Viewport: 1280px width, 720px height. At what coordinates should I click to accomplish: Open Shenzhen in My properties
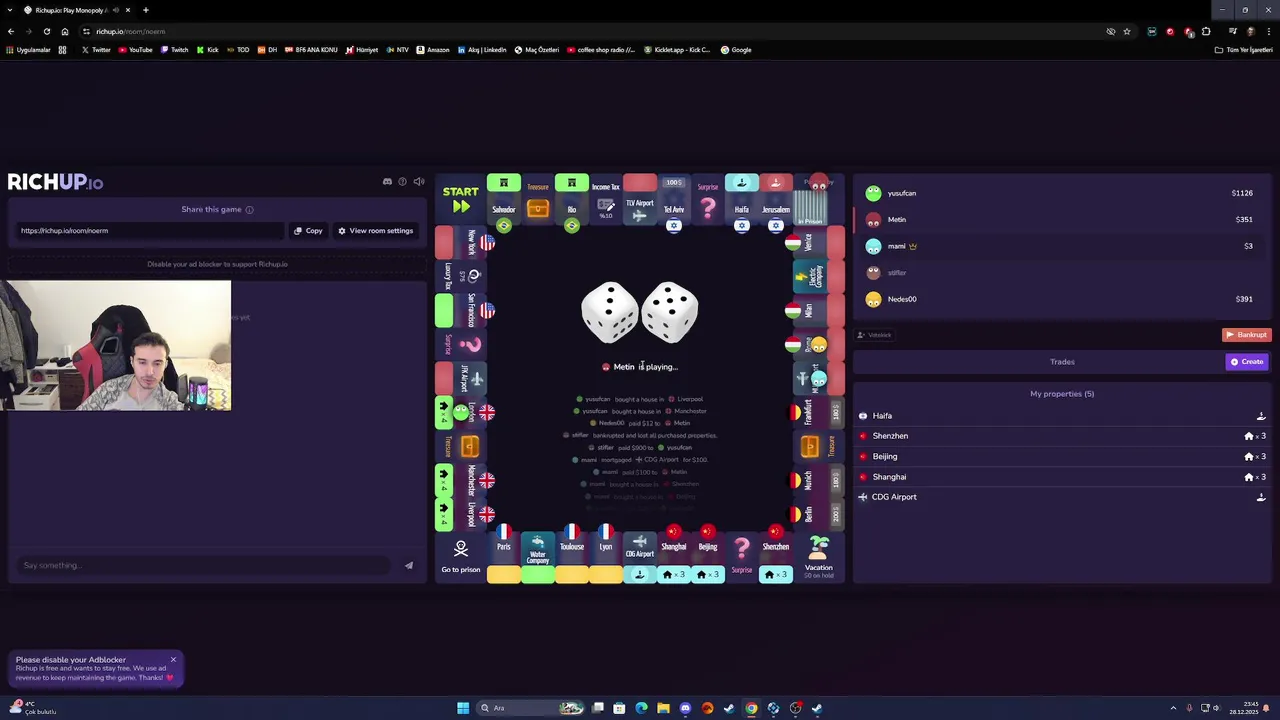pos(1062,436)
